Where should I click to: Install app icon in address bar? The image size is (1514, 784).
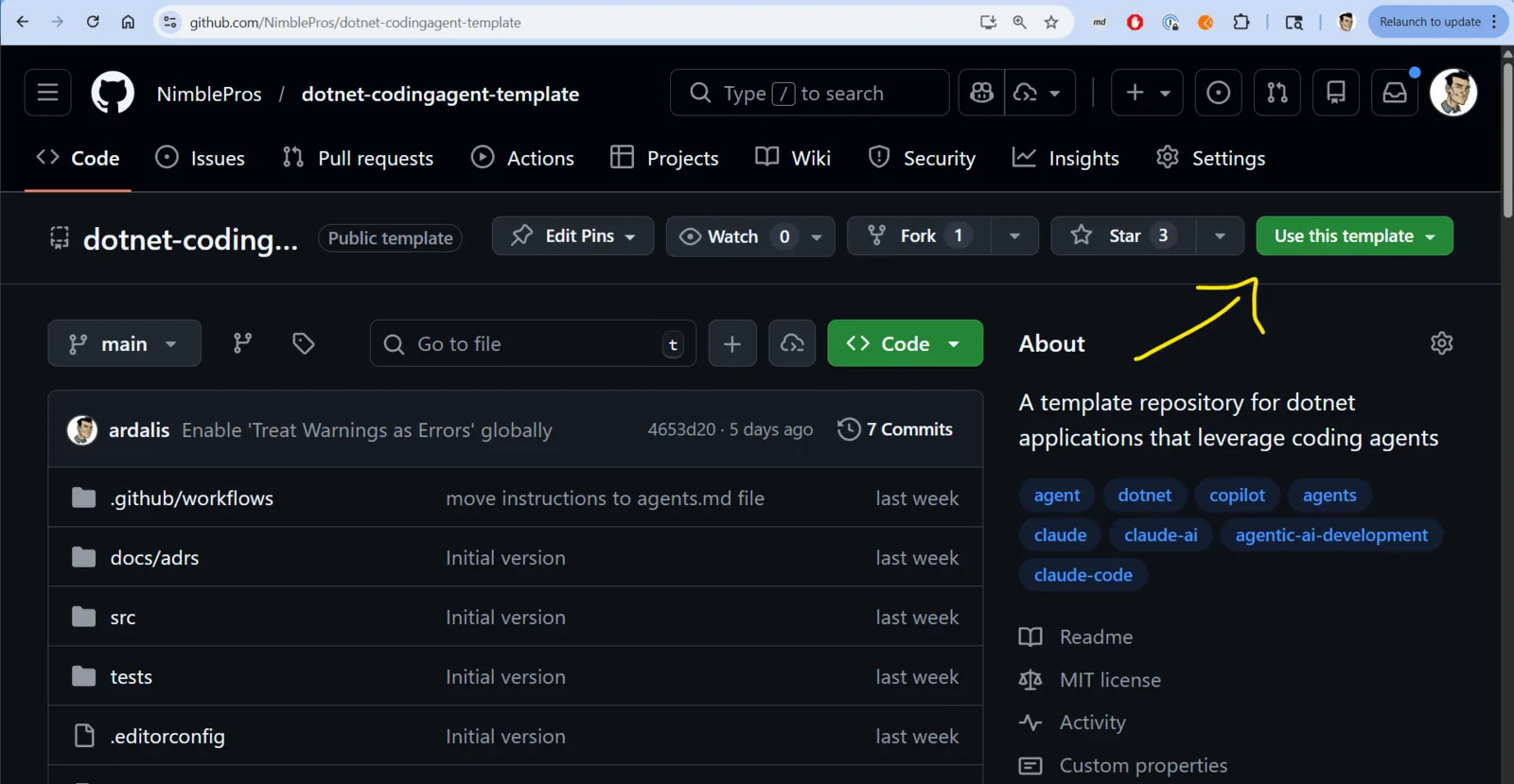point(988,22)
